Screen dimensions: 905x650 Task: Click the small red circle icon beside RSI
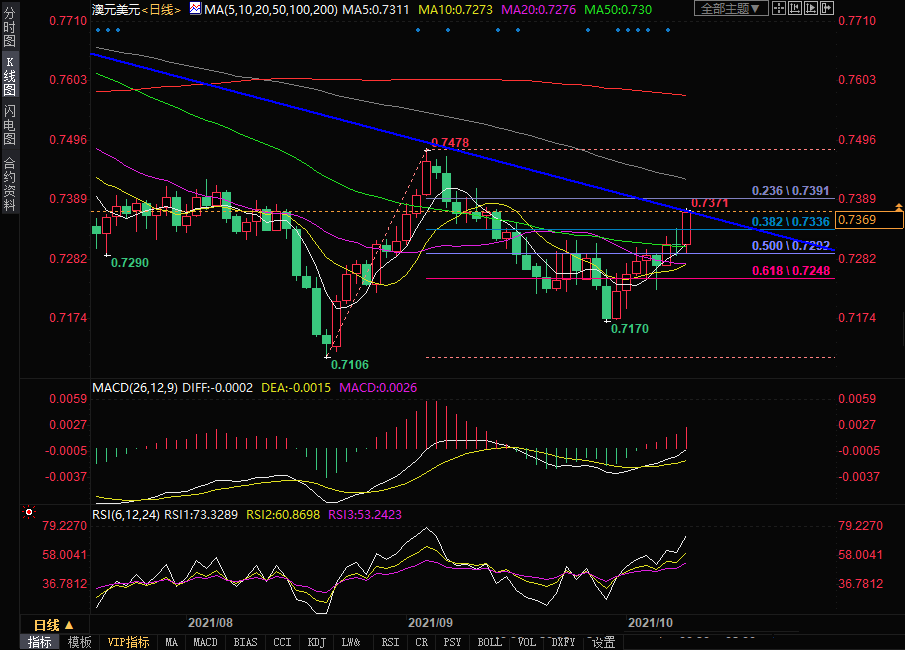(28, 514)
